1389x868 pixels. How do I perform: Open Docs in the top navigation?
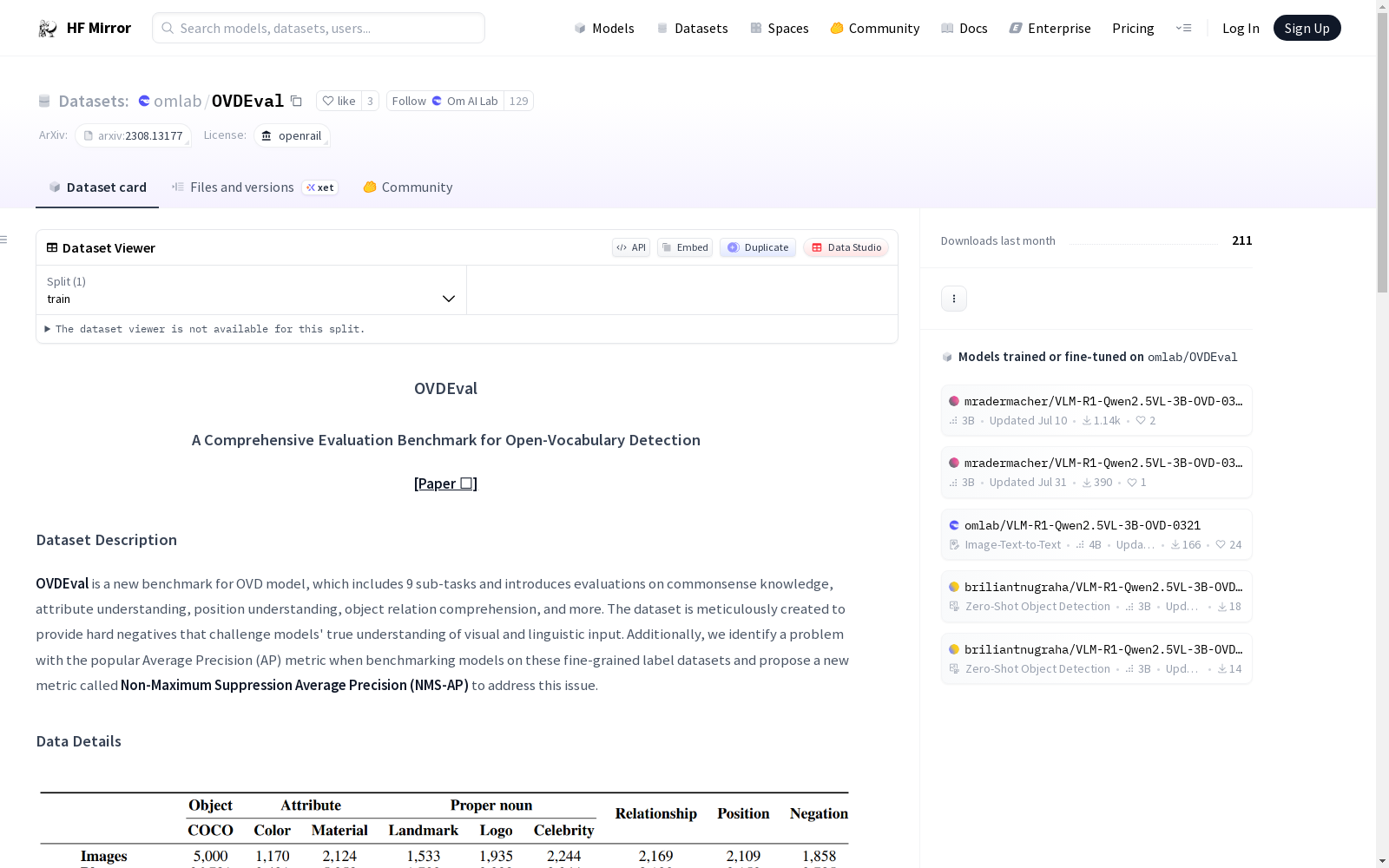964,28
